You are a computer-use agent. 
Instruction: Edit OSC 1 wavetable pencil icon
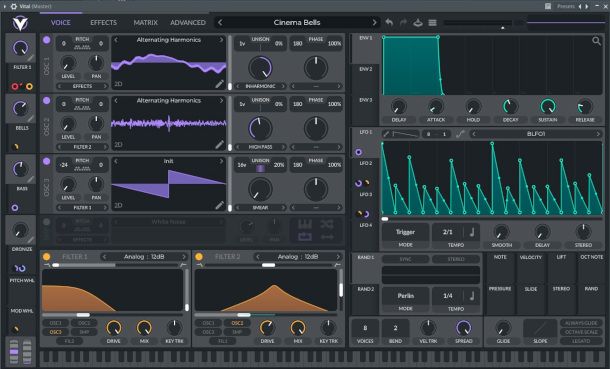[x=219, y=84]
